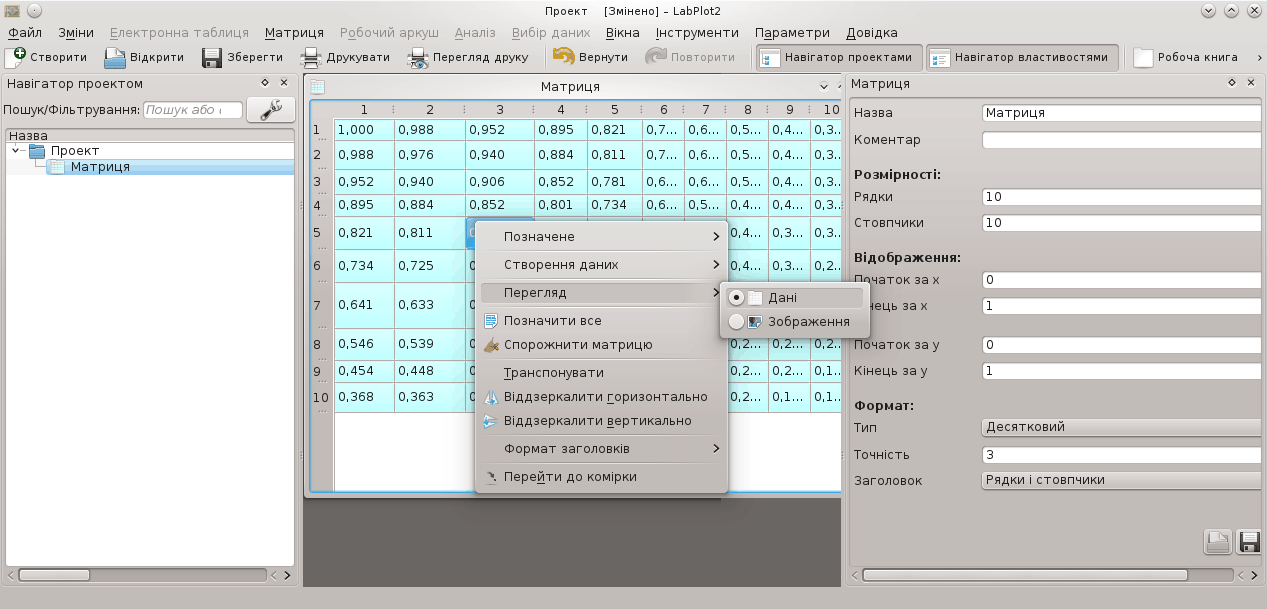Viewport: 1267px width, 609px height.
Task: Open the Тип format dropdown
Action: pos(1121,427)
